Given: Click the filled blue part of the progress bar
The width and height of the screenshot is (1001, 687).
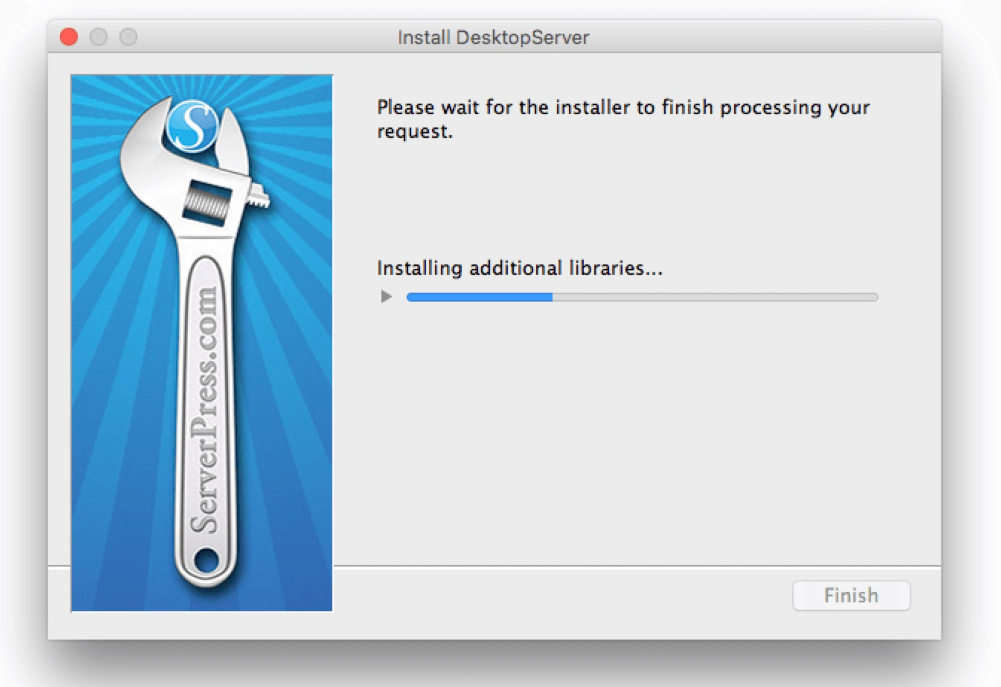Looking at the screenshot, I should (479, 297).
